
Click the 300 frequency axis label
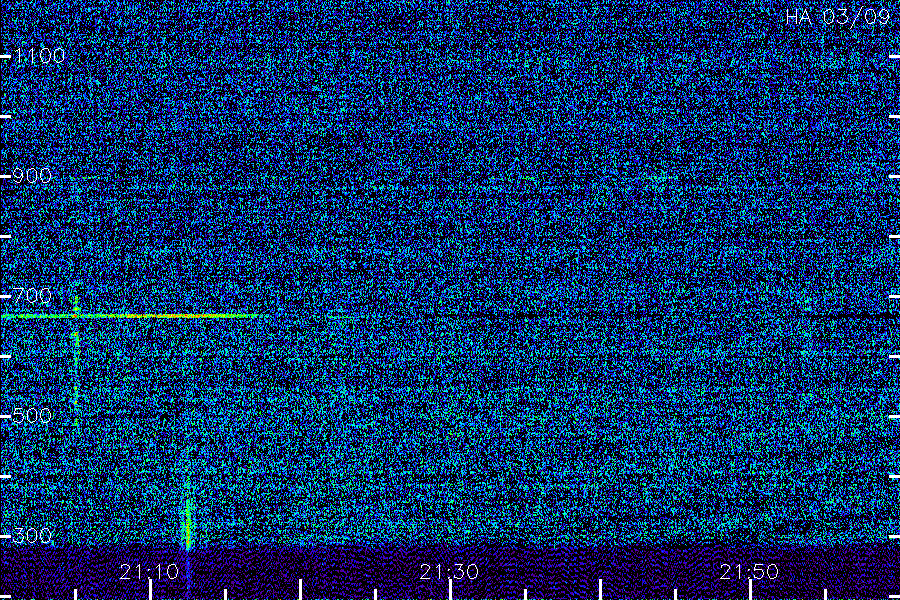point(32,536)
